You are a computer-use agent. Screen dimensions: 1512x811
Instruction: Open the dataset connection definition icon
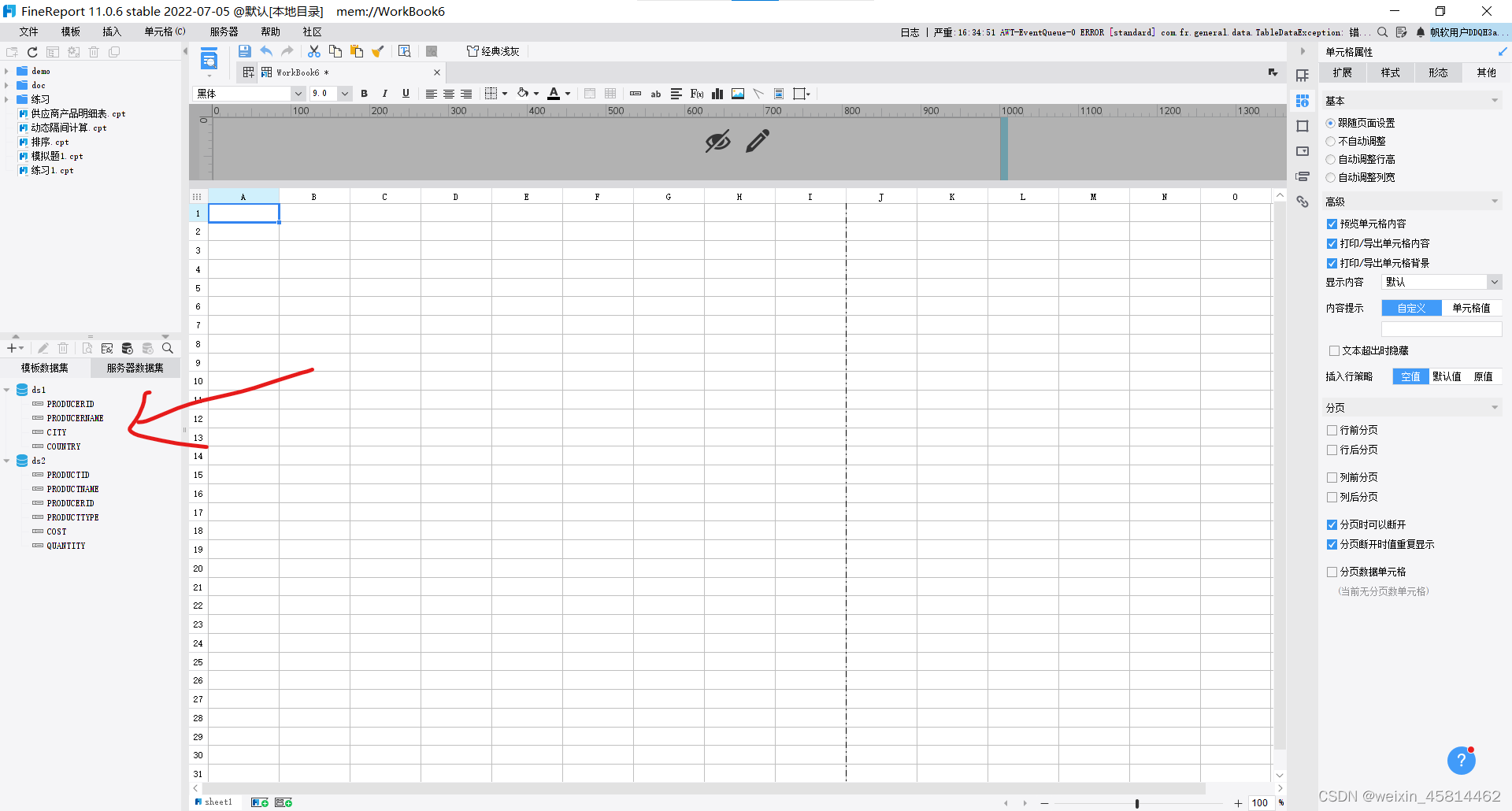click(x=107, y=348)
